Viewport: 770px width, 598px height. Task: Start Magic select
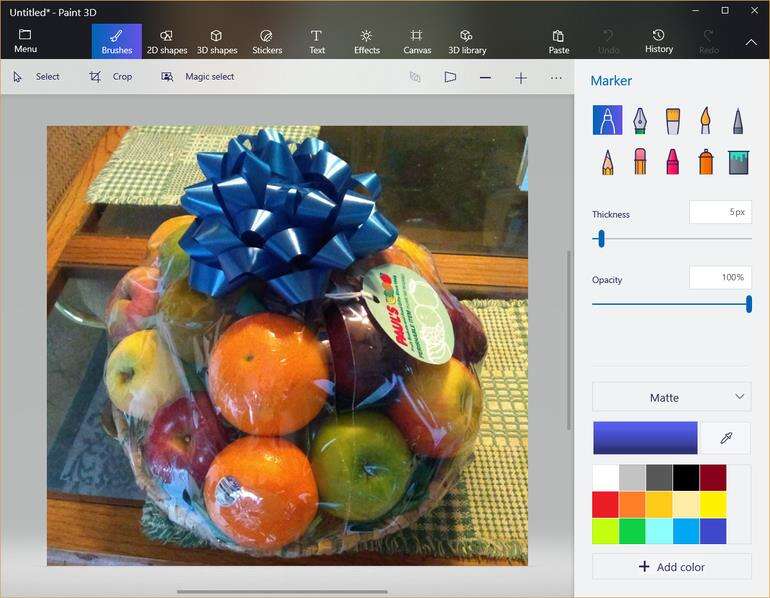click(x=198, y=77)
